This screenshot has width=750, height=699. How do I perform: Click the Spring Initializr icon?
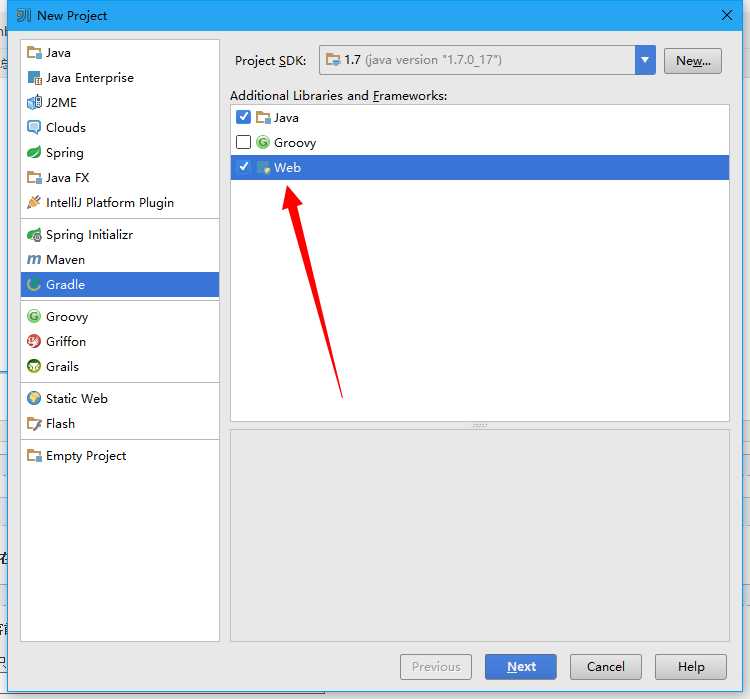click(x=34, y=235)
